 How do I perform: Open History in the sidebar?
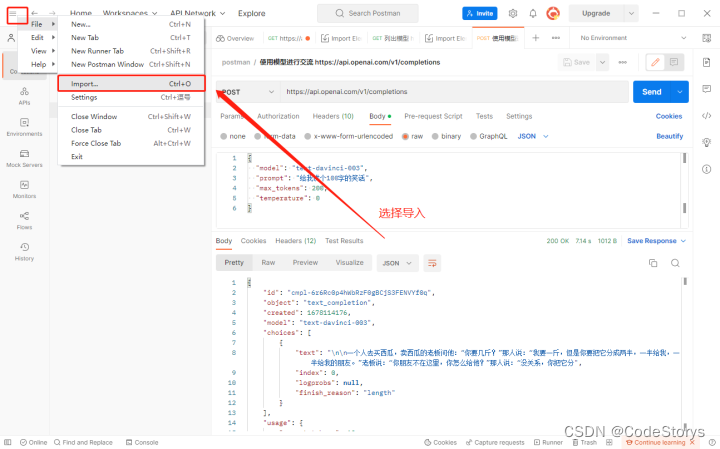click(24, 252)
